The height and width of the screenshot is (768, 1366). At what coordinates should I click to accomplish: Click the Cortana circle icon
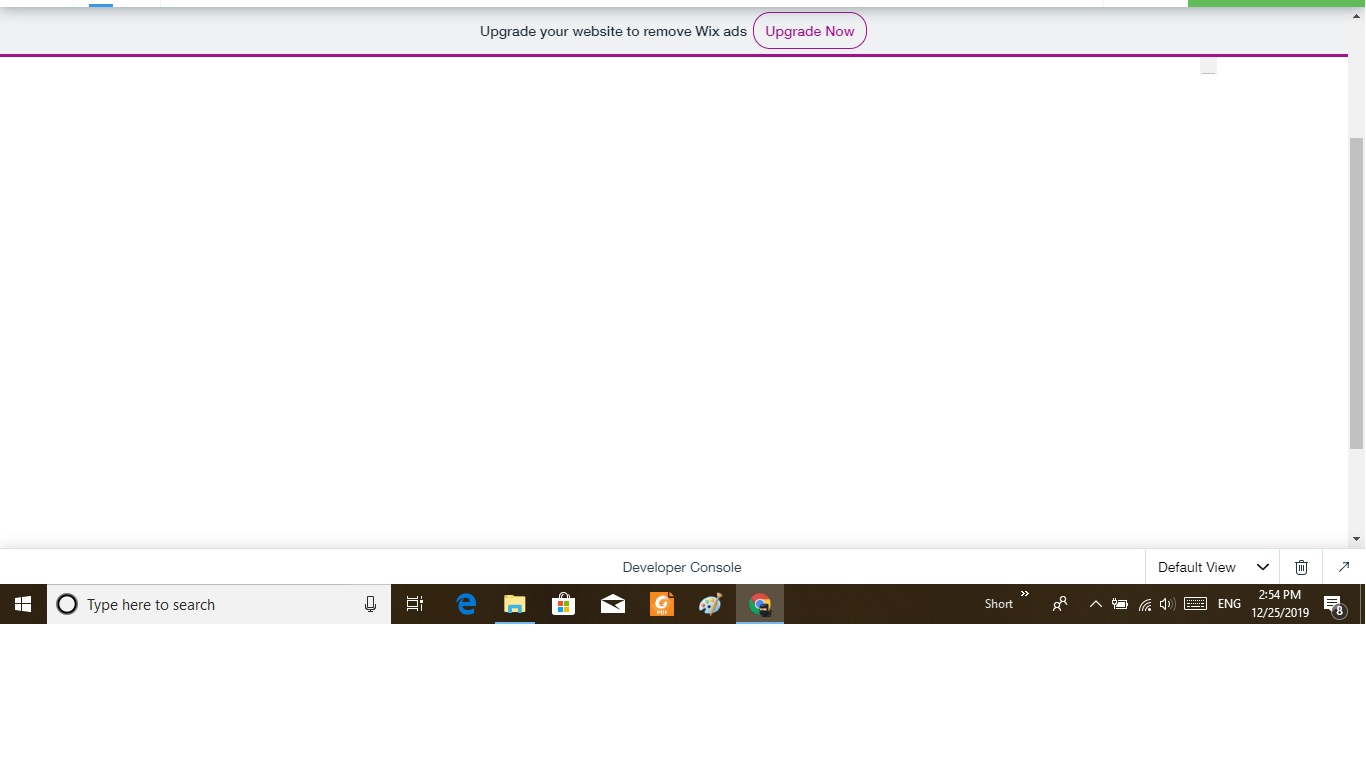click(67, 604)
